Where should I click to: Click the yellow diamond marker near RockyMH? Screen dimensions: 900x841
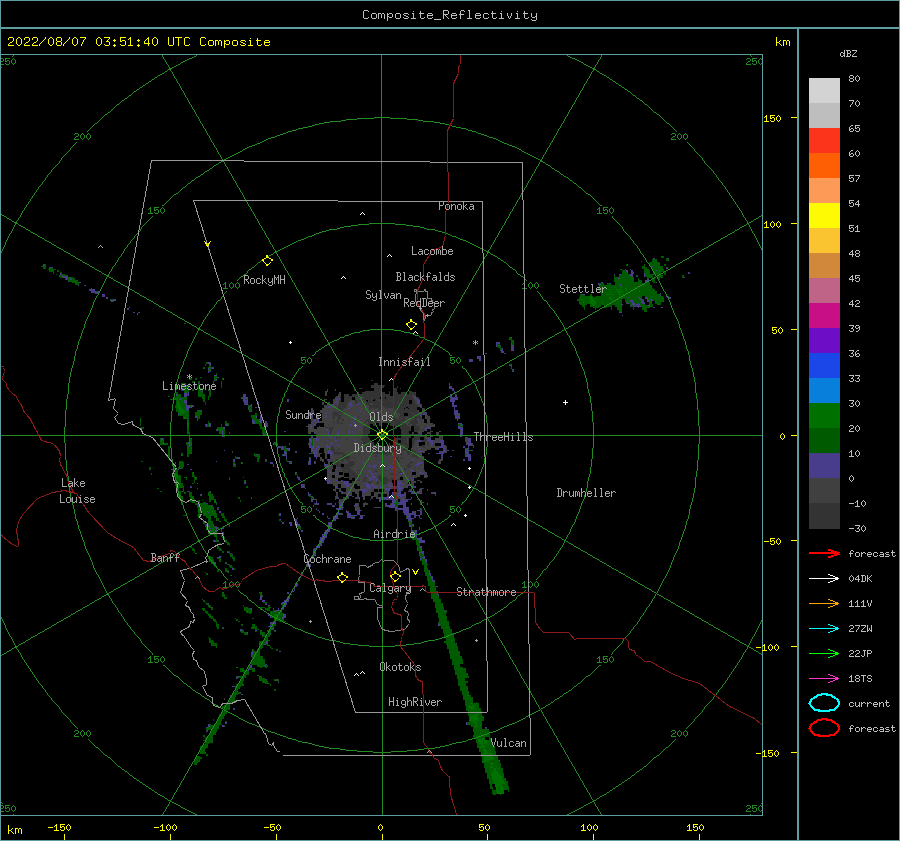[267, 261]
